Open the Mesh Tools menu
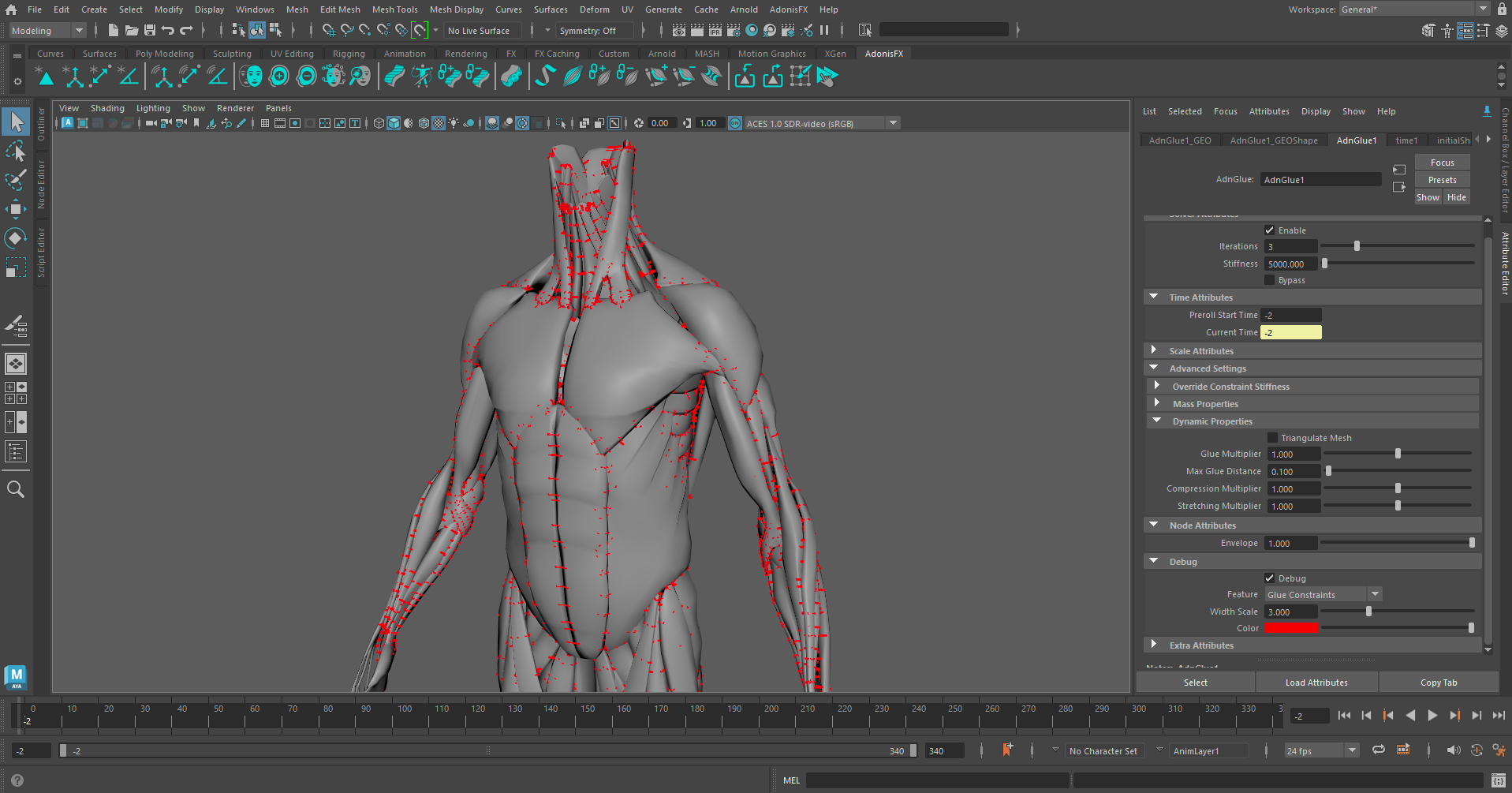The width and height of the screenshot is (1512, 793). (394, 9)
